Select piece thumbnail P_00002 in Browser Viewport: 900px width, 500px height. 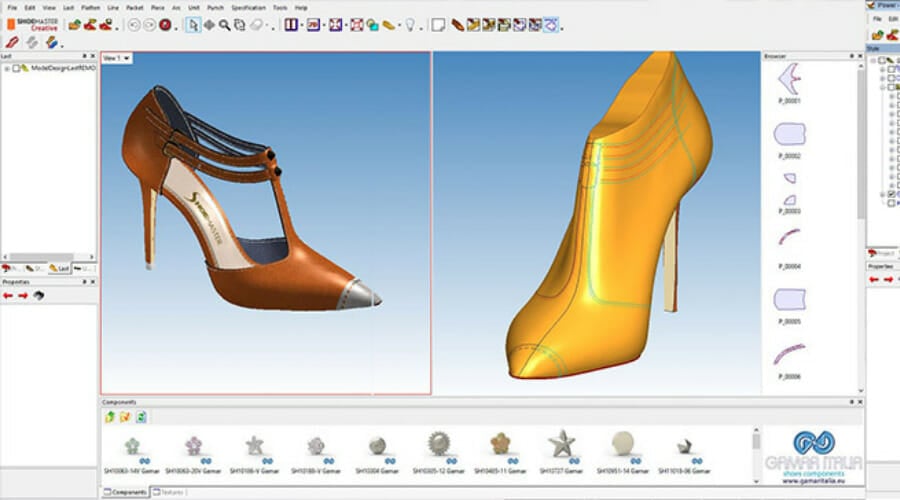(789, 134)
